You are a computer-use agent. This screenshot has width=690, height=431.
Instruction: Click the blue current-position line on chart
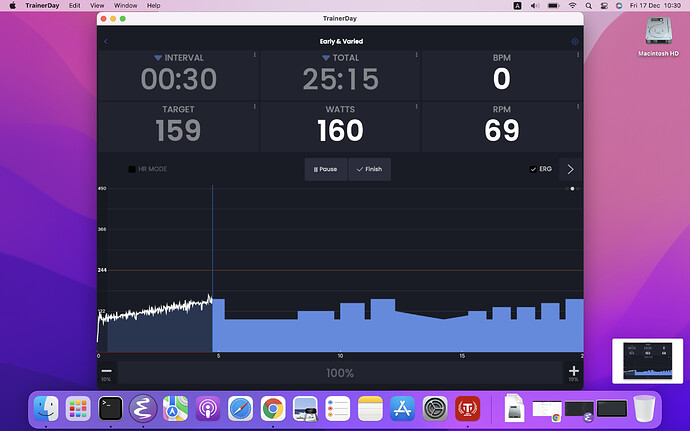coord(212,269)
